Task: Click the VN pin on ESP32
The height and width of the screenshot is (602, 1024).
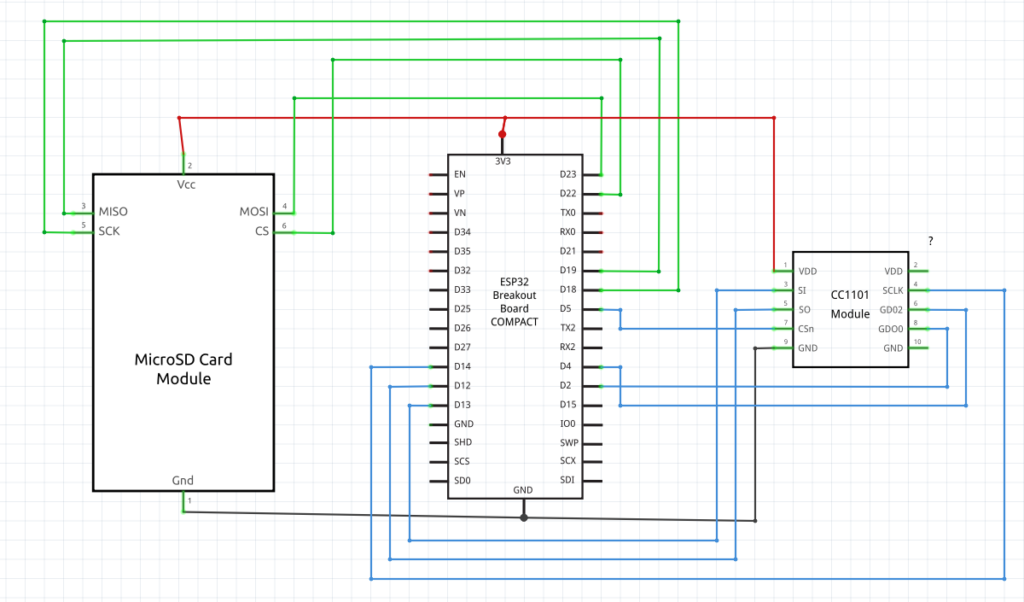Action: coord(460,213)
